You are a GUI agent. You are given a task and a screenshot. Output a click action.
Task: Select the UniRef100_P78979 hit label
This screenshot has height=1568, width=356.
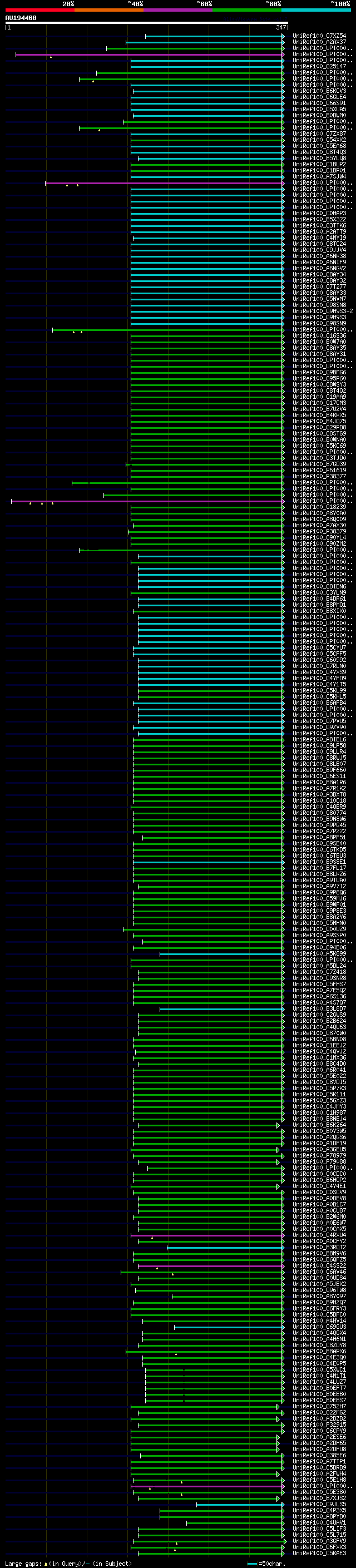point(319,1155)
